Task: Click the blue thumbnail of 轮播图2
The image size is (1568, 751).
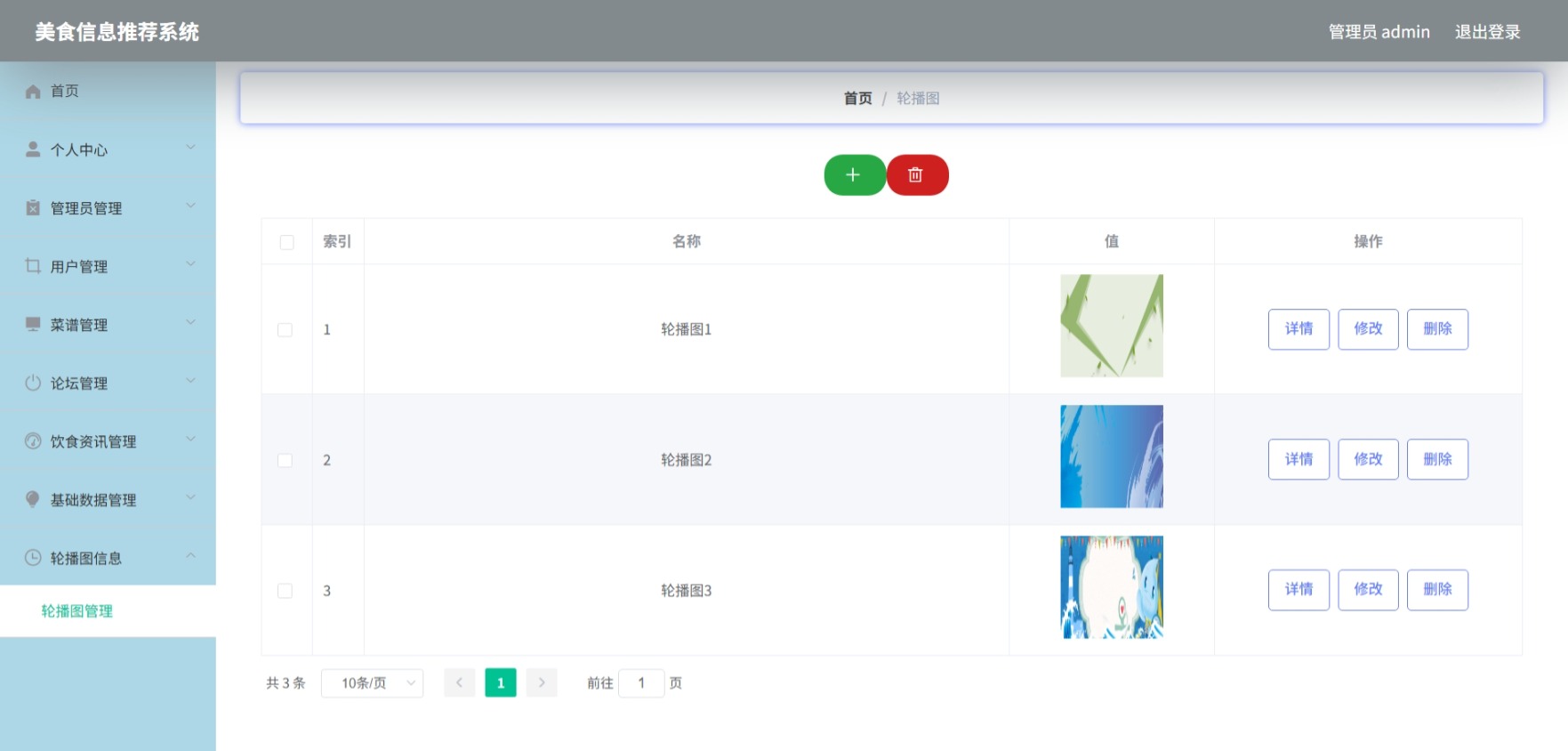Action: (1112, 456)
